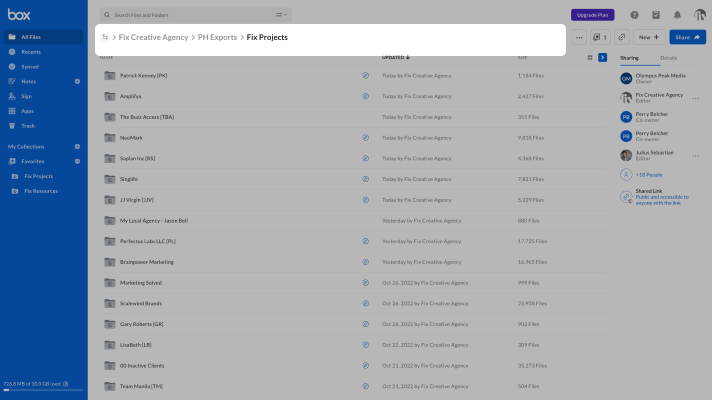Image resolution: width=712 pixels, height=400 pixels.
Task: Open Marketing Solved folder
Action: [x=141, y=283]
